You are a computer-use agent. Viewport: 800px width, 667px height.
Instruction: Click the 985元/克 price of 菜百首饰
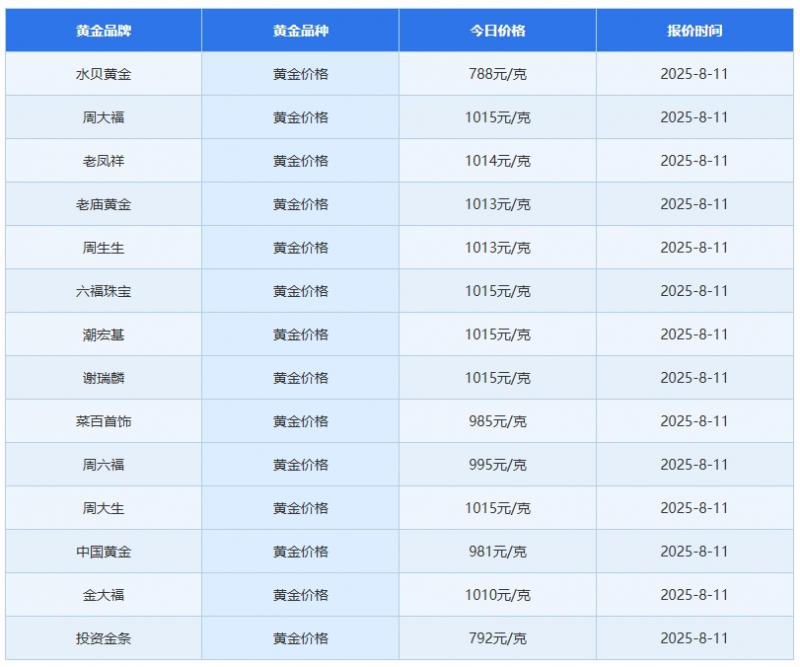pyautogui.click(x=497, y=421)
